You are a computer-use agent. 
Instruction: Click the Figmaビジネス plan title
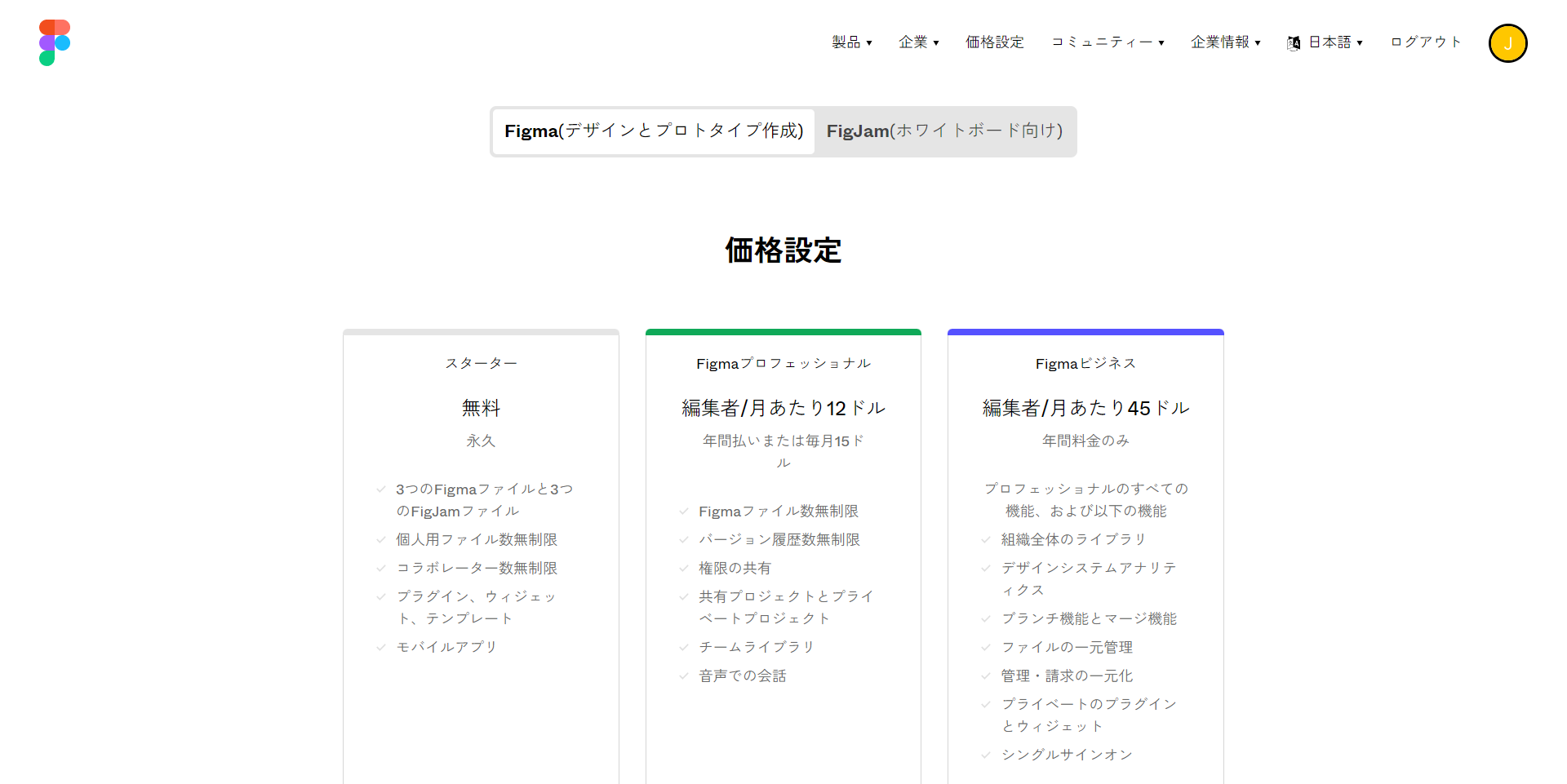coord(1085,363)
